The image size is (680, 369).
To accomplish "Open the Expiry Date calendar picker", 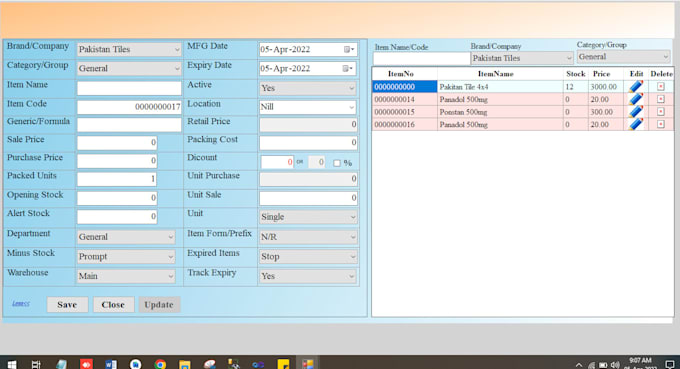I will click(x=348, y=69).
